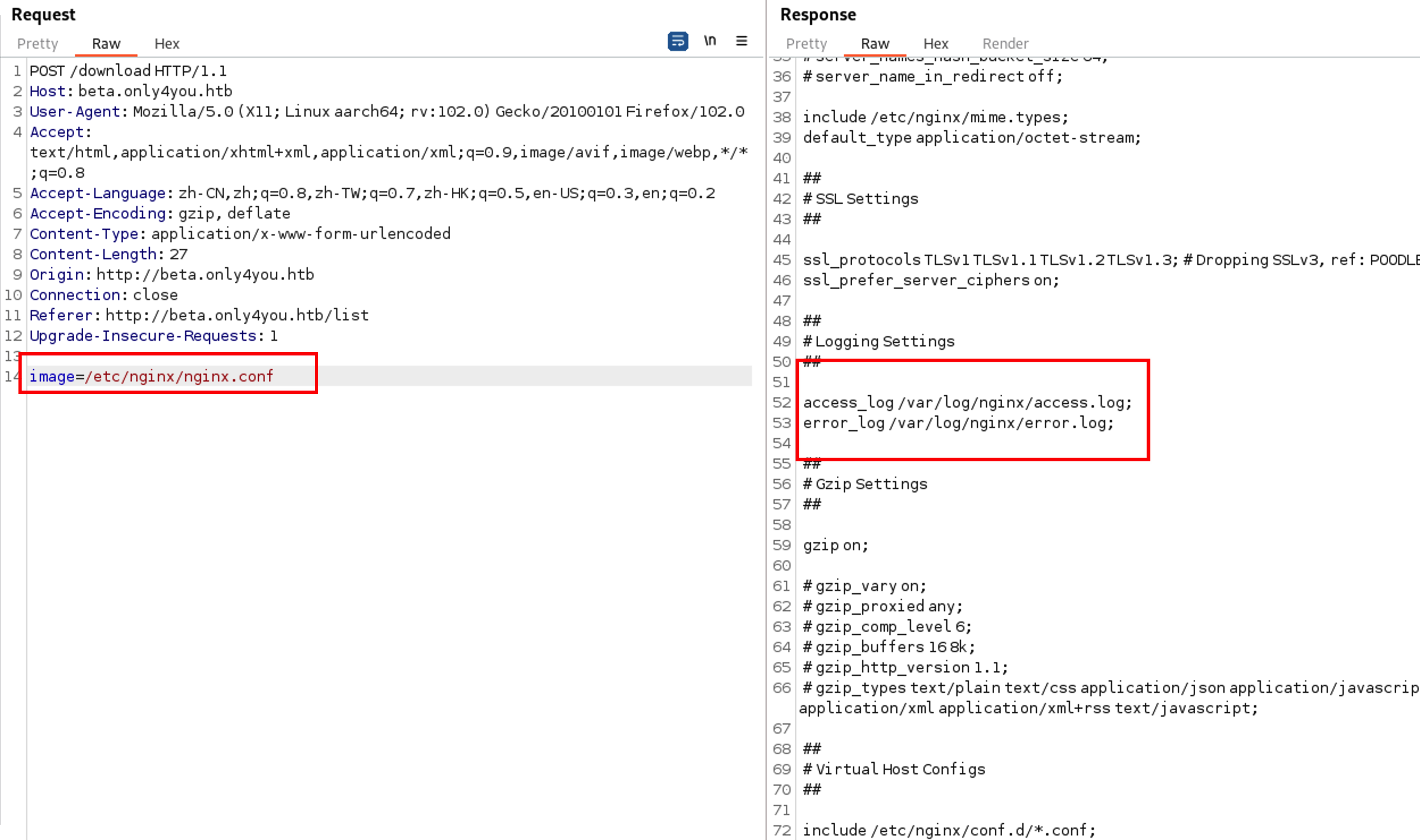Select the Request Raw tab
The image size is (1420, 840).
pos(106,44)
